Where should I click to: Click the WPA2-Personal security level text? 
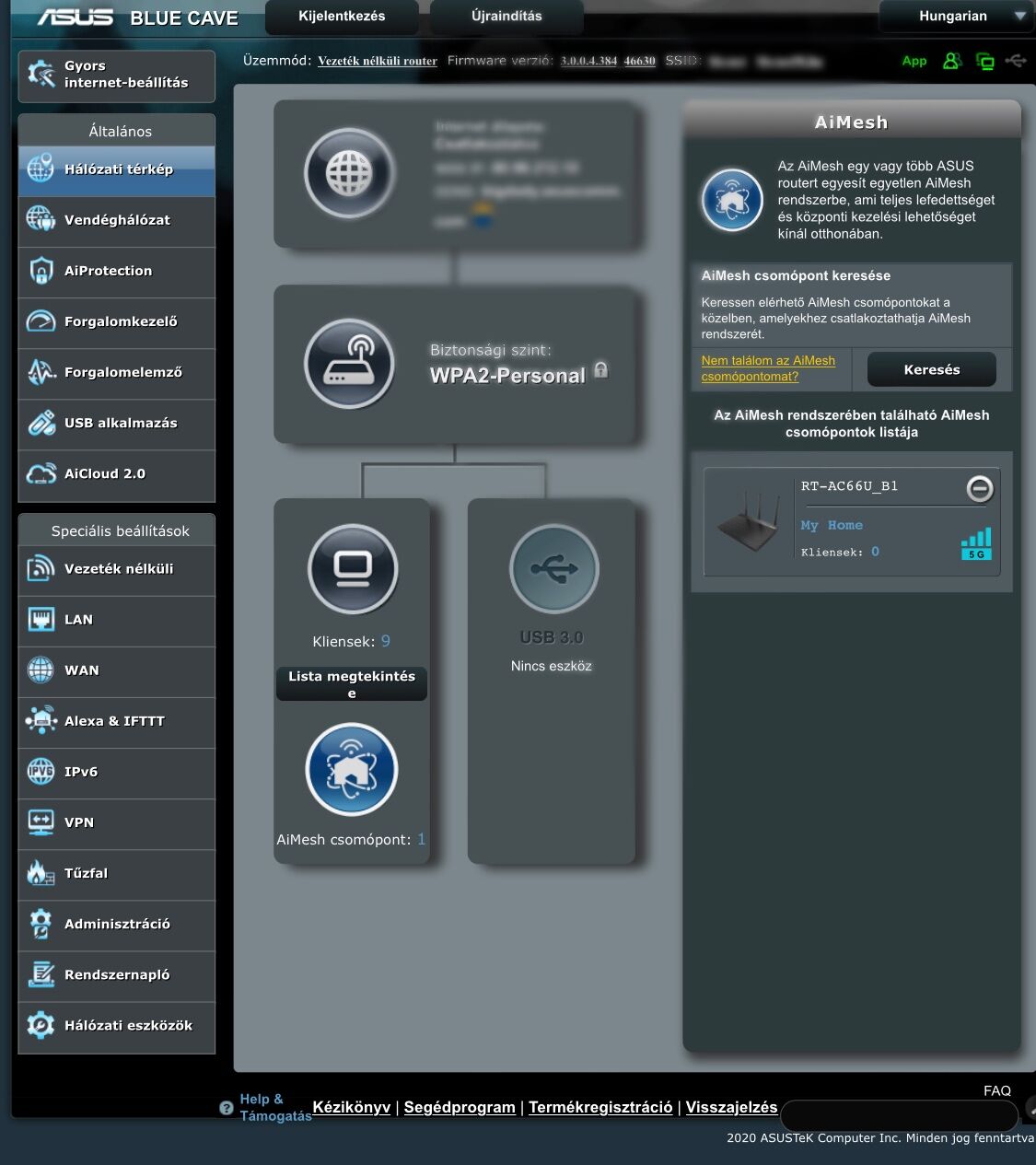(507, 376)
